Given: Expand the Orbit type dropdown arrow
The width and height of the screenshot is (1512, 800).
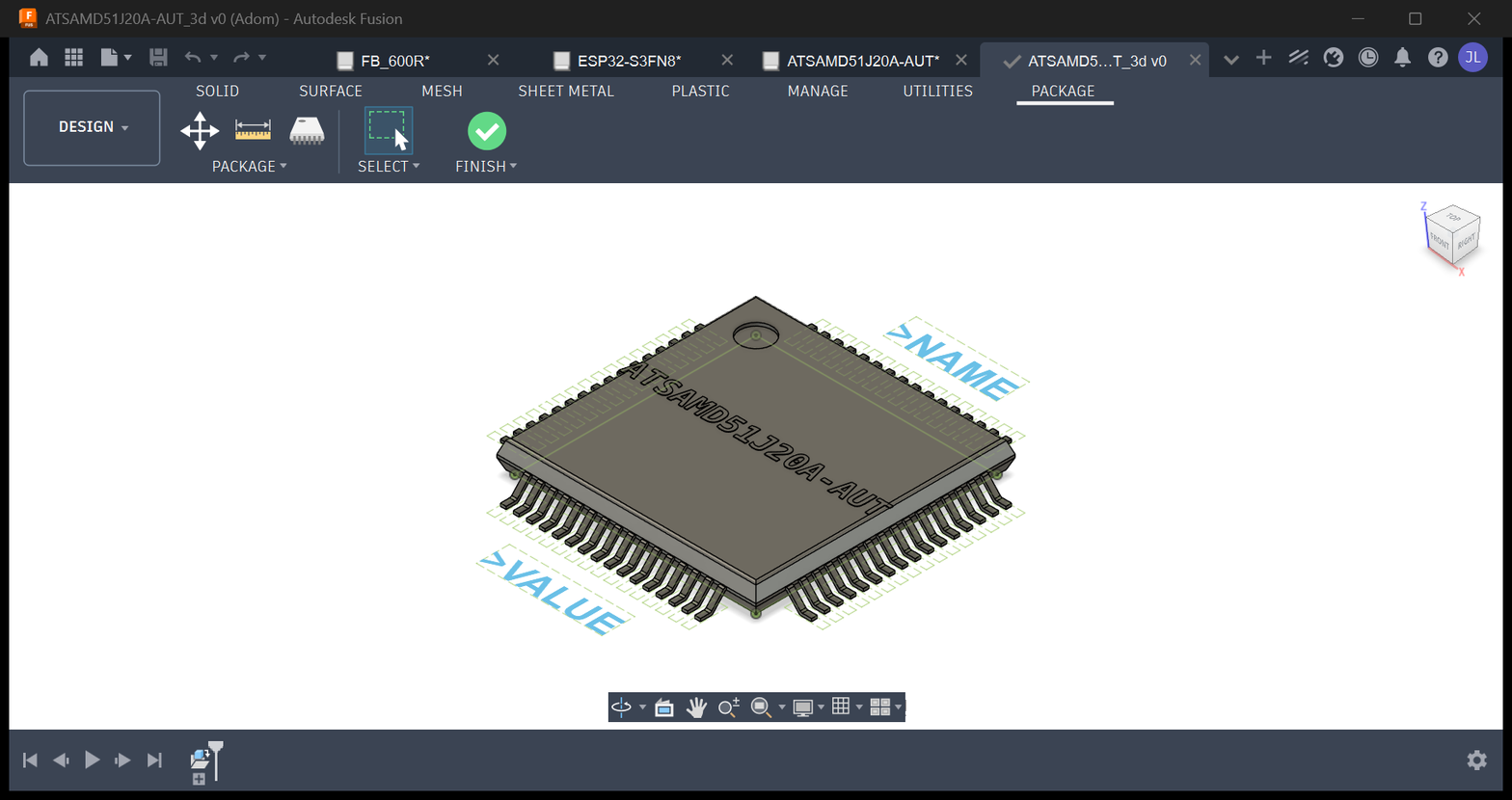Looking at the screenshot, I should (643, 708).
